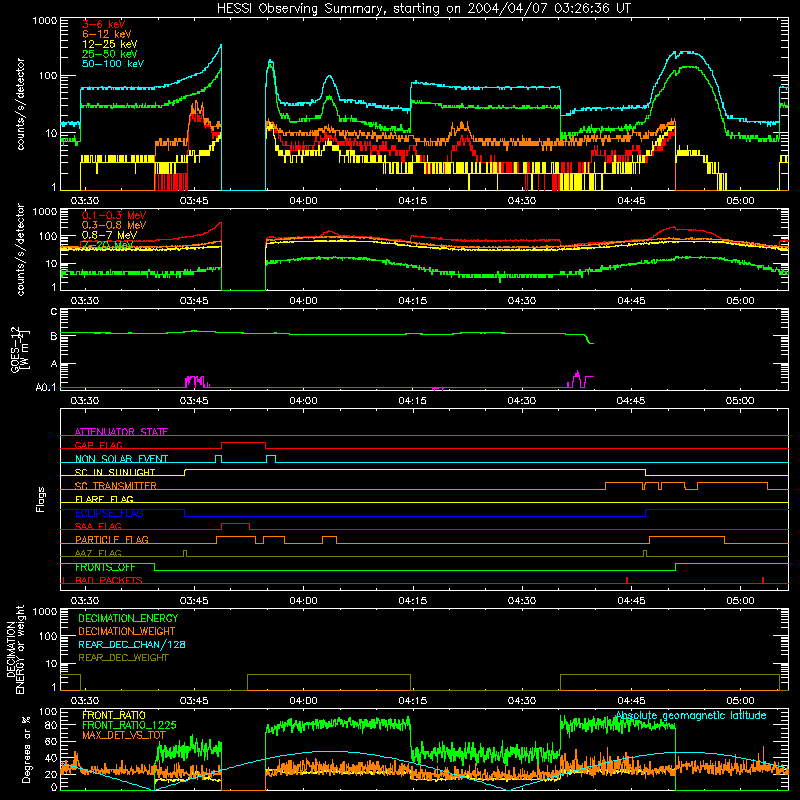Click the FRONT_RATIO_1225 legend label
800x800 pixels.
coord(129,725)
